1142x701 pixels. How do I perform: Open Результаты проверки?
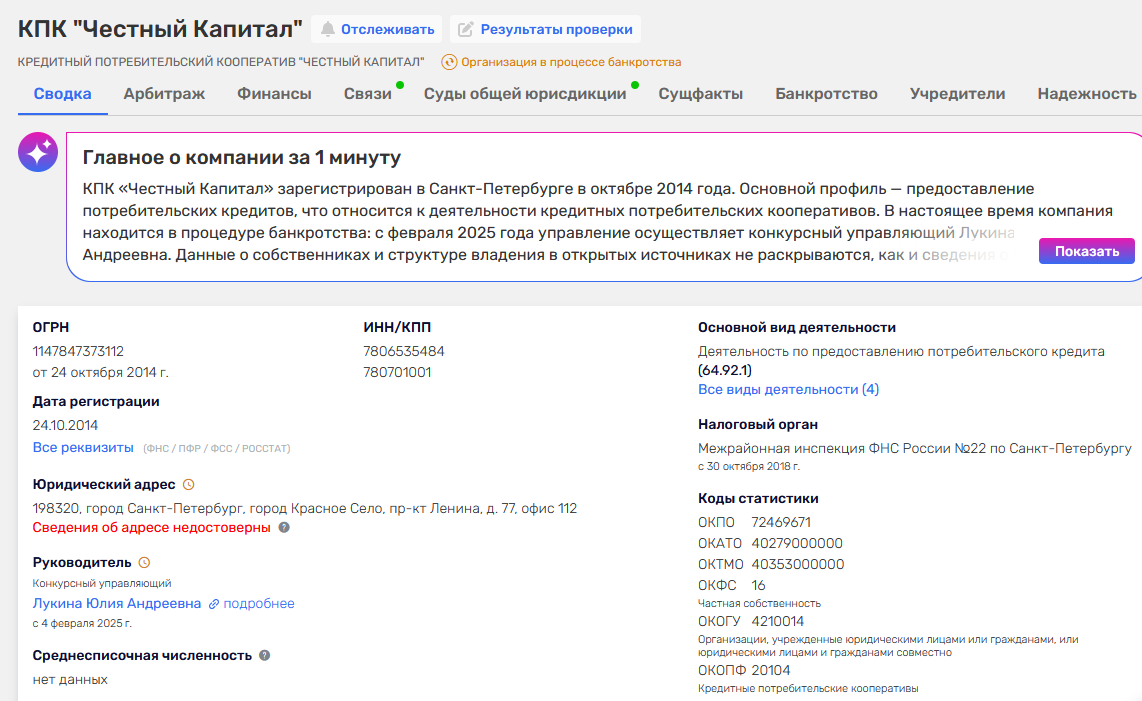[x=546, y=29]
